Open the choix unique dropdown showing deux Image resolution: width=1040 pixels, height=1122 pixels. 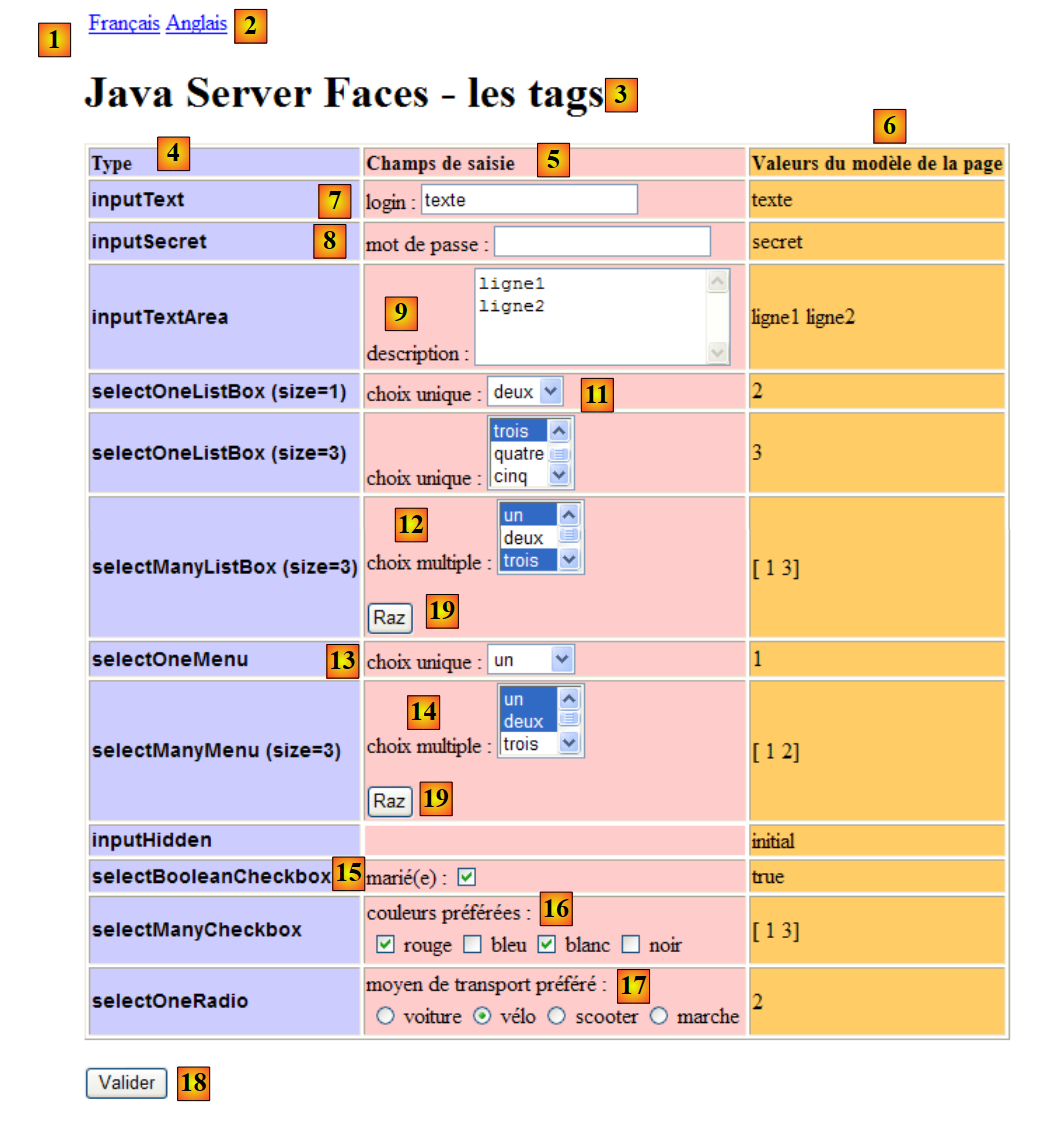tap(526, 392)
